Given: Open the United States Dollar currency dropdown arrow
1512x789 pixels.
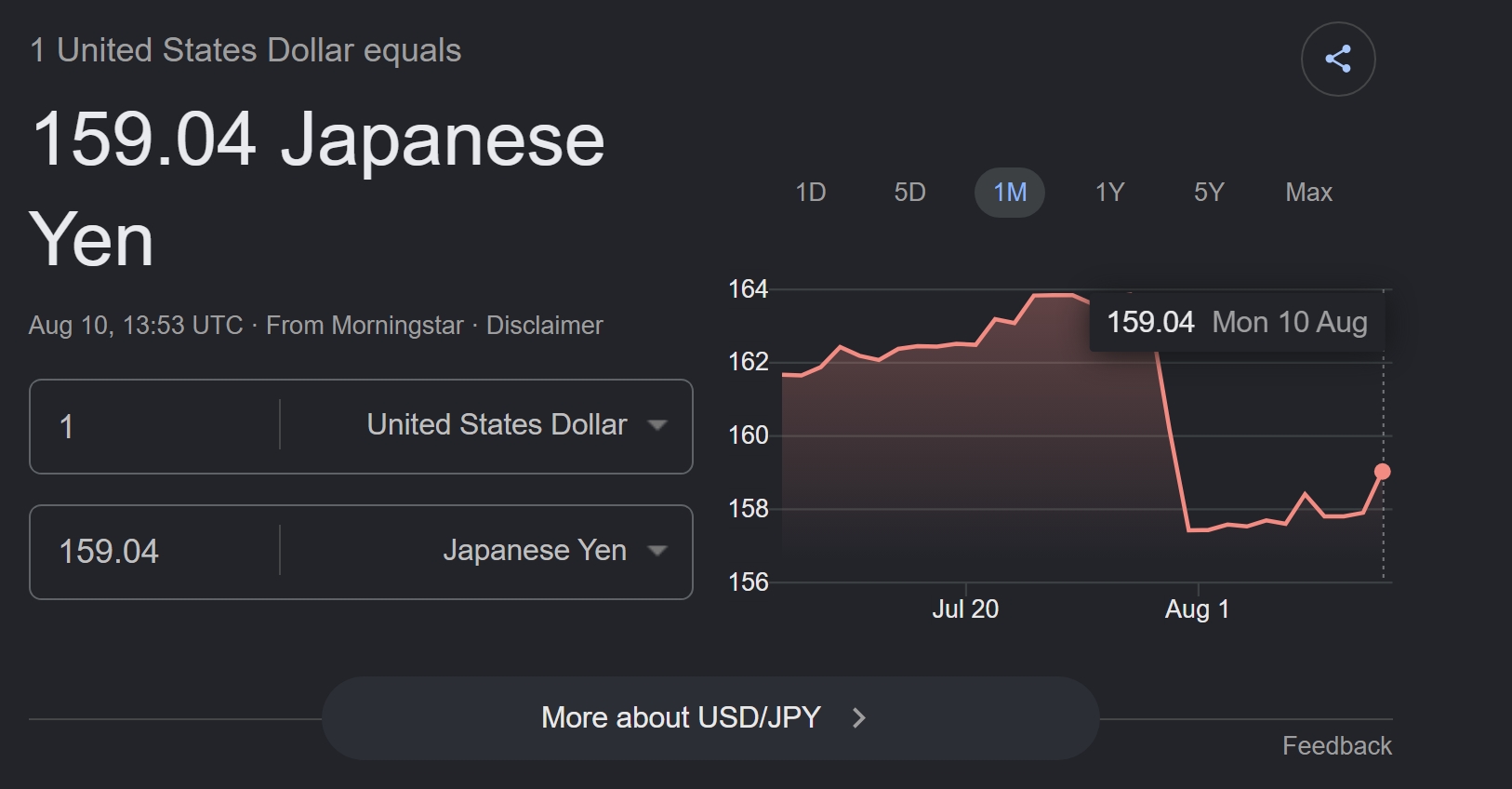Looking at the screenshot, I should pyautogui.click(x=657, y=425).
